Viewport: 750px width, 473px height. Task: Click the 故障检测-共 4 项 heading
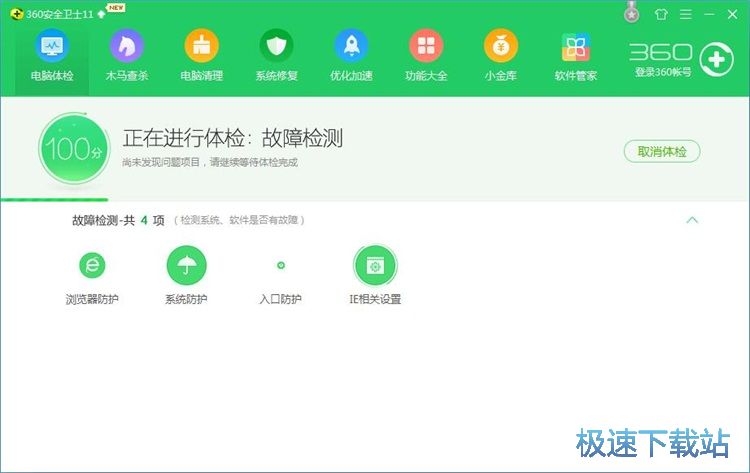click(x=118, y=220)
